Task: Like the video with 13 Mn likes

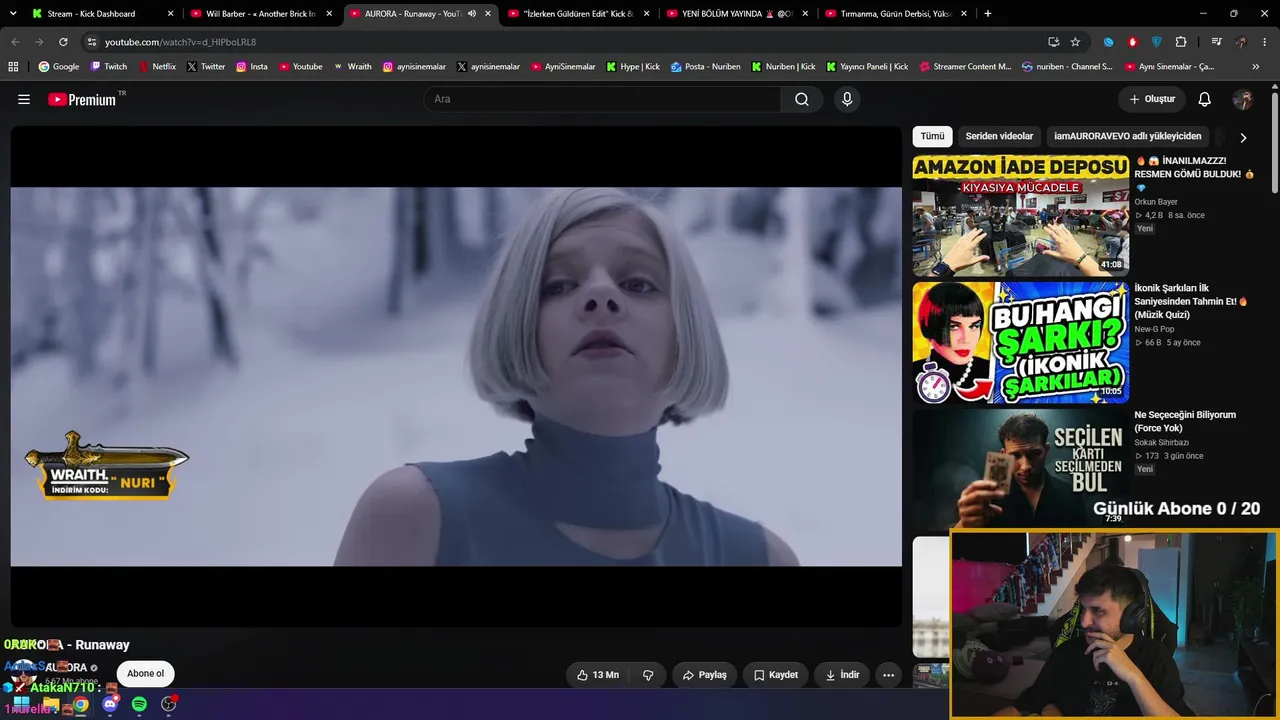Action: point(598,675)
